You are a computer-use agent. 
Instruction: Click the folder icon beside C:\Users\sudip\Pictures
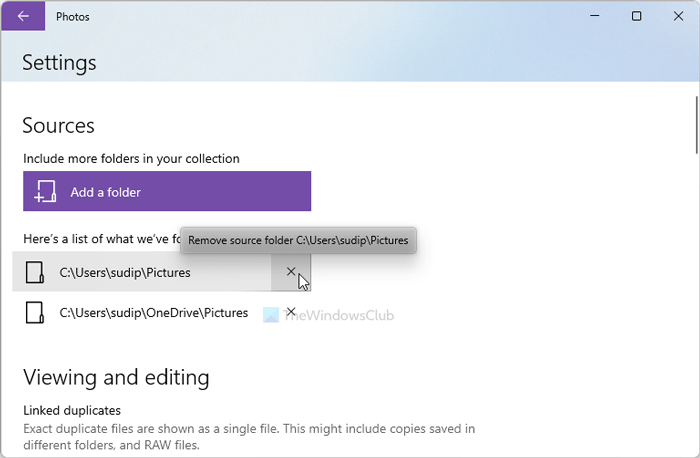click(x=35, y=272)
